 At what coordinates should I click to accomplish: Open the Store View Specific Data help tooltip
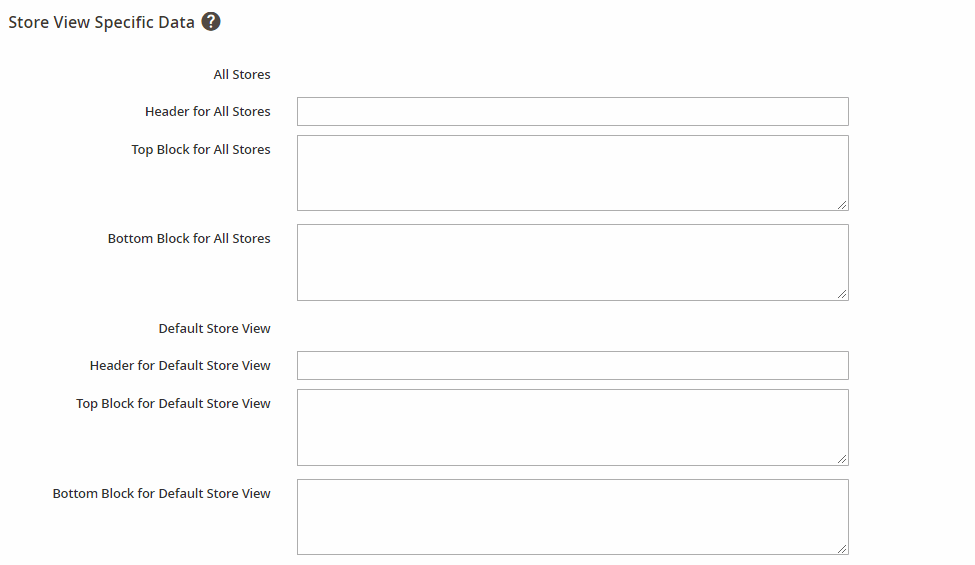(x=211, y=22)
